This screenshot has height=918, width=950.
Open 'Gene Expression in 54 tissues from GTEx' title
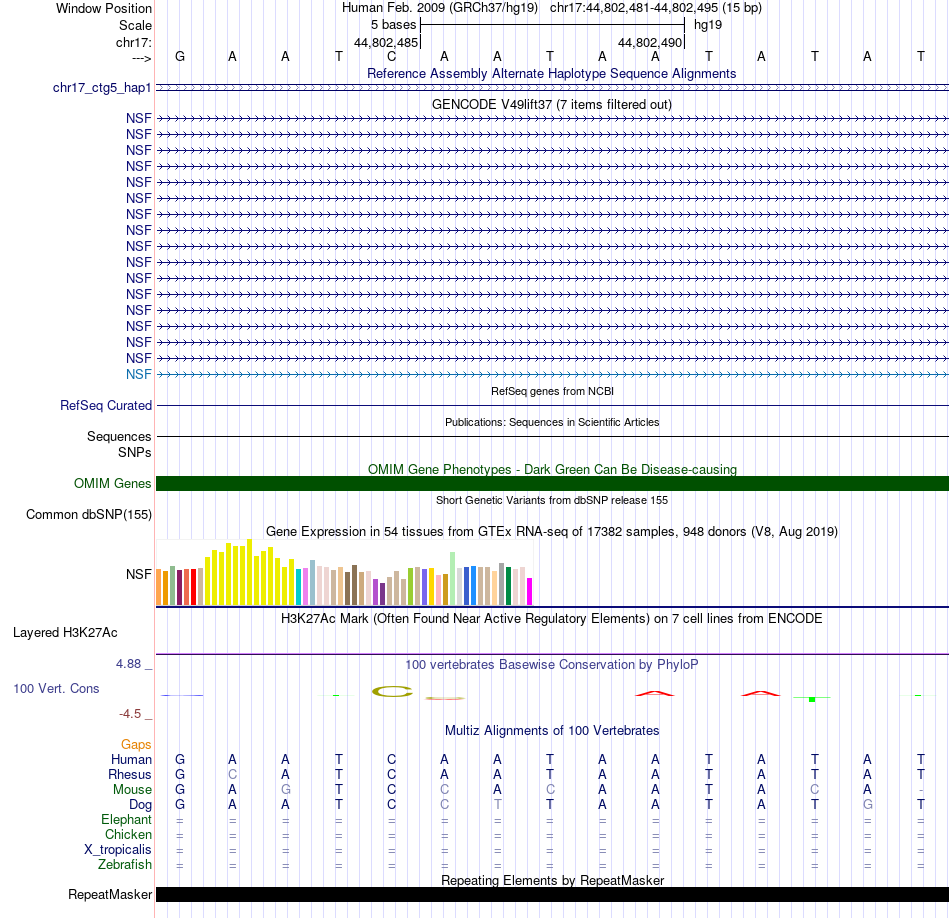tap(551, 531)
